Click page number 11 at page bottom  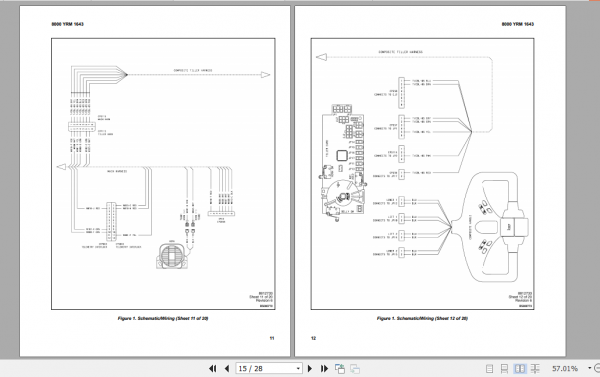coord(272,338)
